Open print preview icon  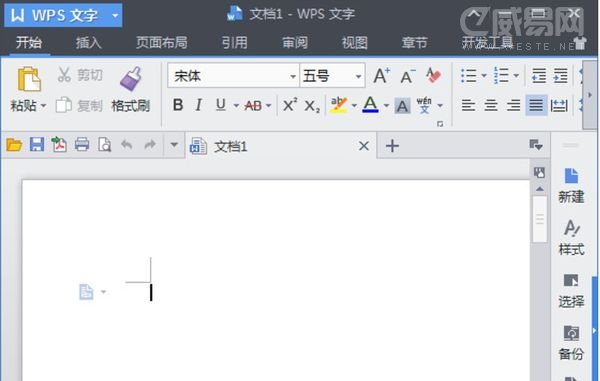[x=104, y=145]
